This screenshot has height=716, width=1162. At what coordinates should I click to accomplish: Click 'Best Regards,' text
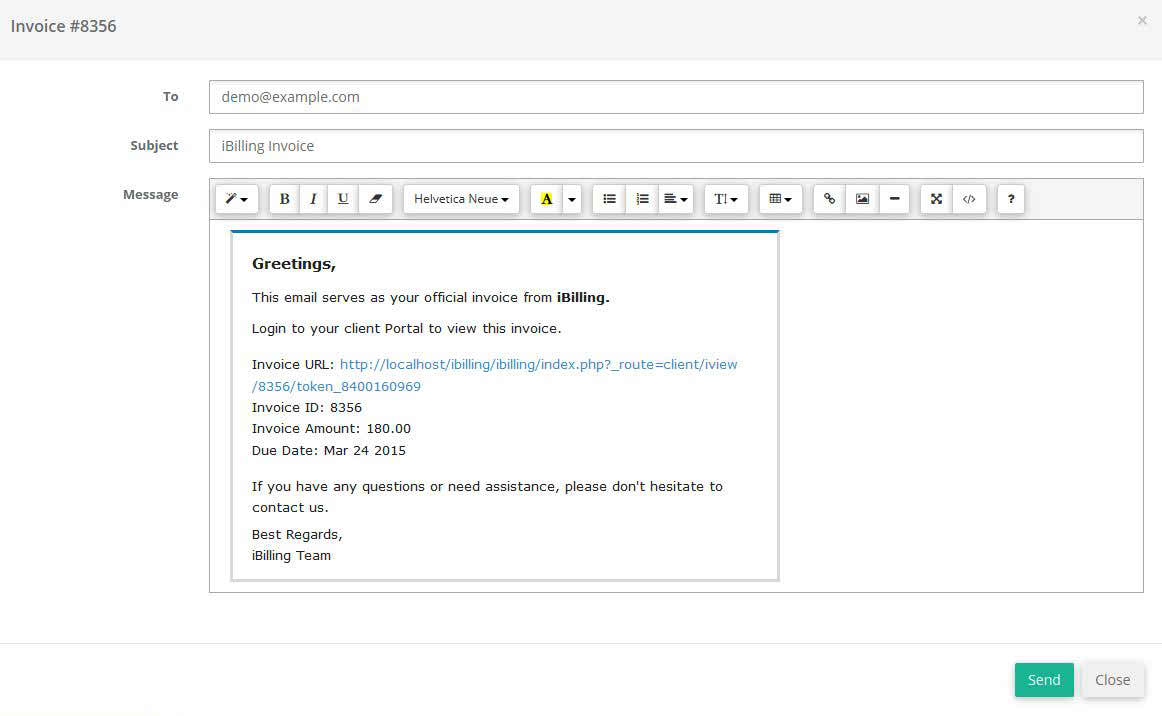pos(297,534)
